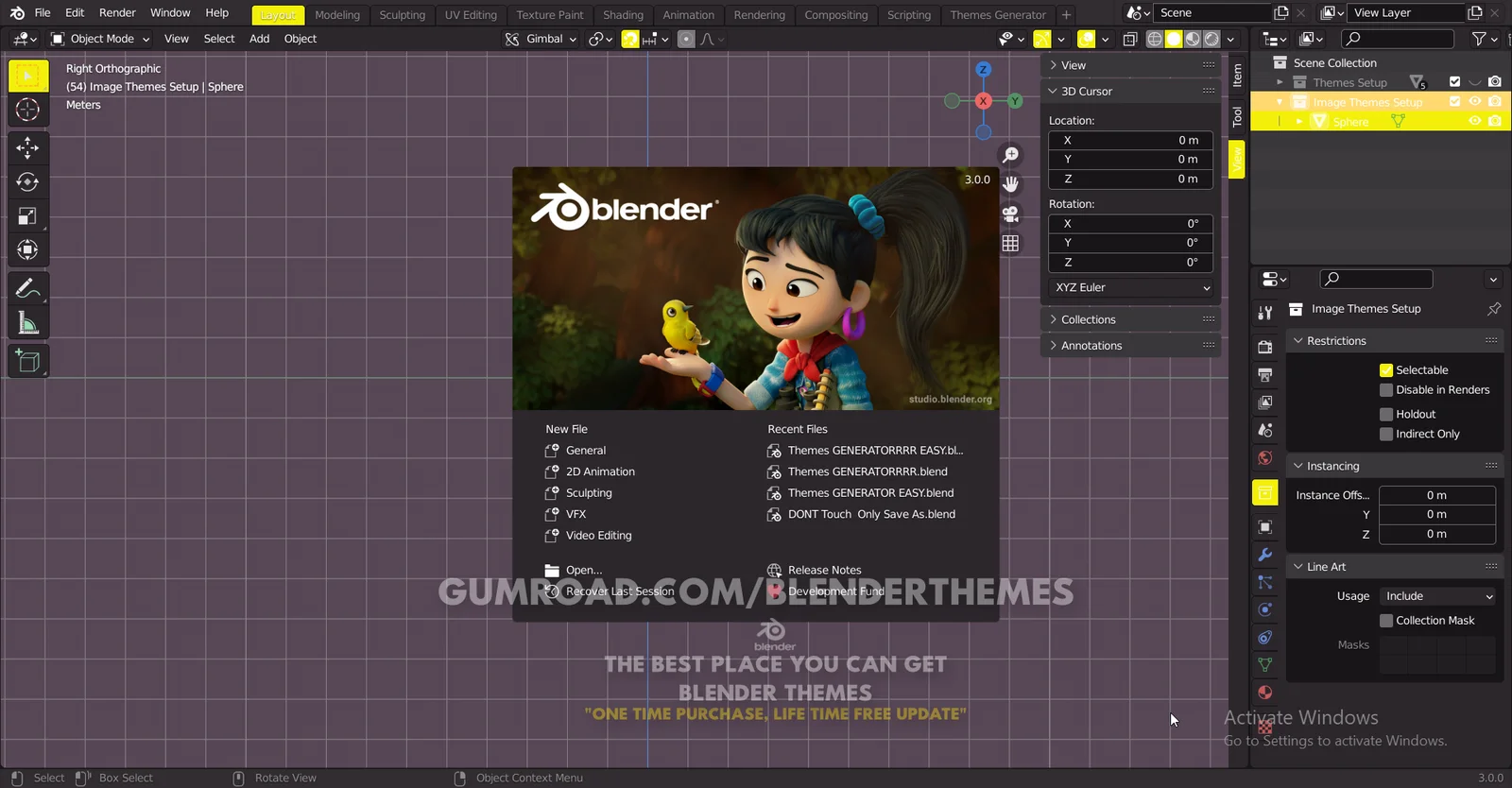1512x788 pixels.
Task: Expand the Annotations panel
Action: pos(1131,346)
